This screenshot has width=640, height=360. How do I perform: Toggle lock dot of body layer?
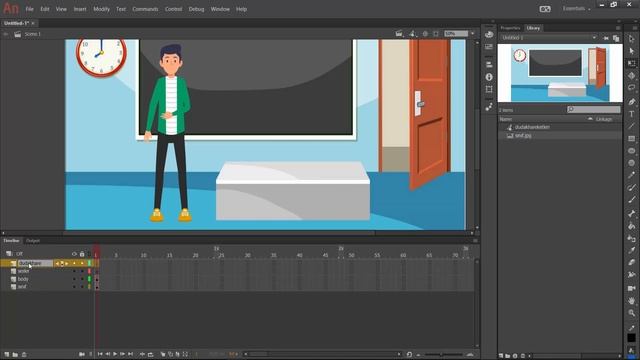(x=82, y=279)
